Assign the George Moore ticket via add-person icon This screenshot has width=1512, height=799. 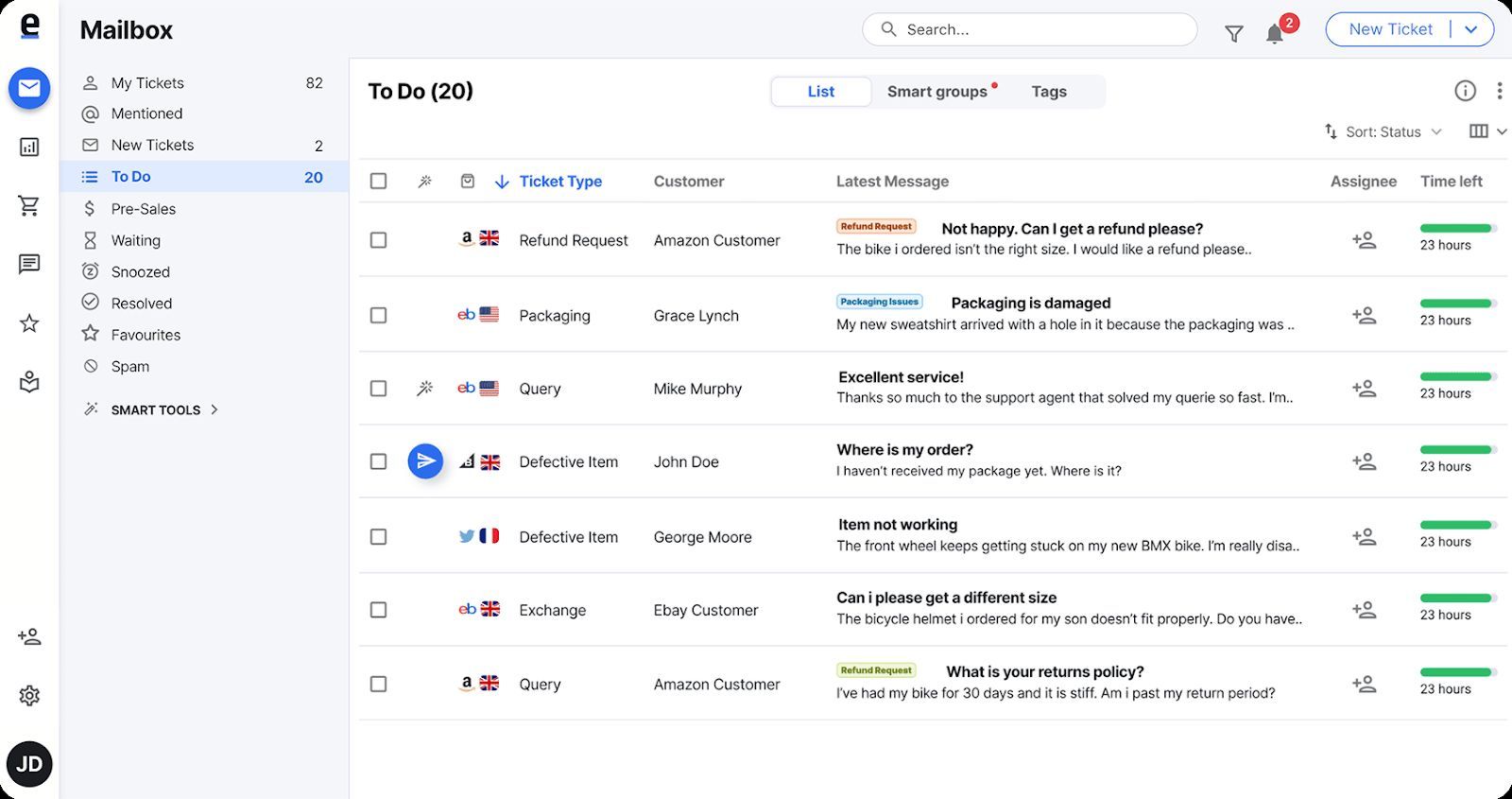[x=1364, y=536]
